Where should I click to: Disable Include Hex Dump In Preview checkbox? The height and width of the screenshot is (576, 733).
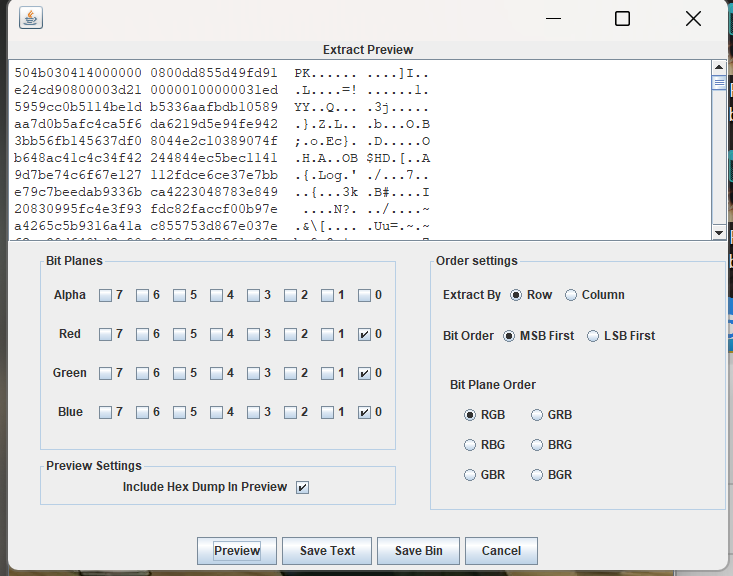302,488
